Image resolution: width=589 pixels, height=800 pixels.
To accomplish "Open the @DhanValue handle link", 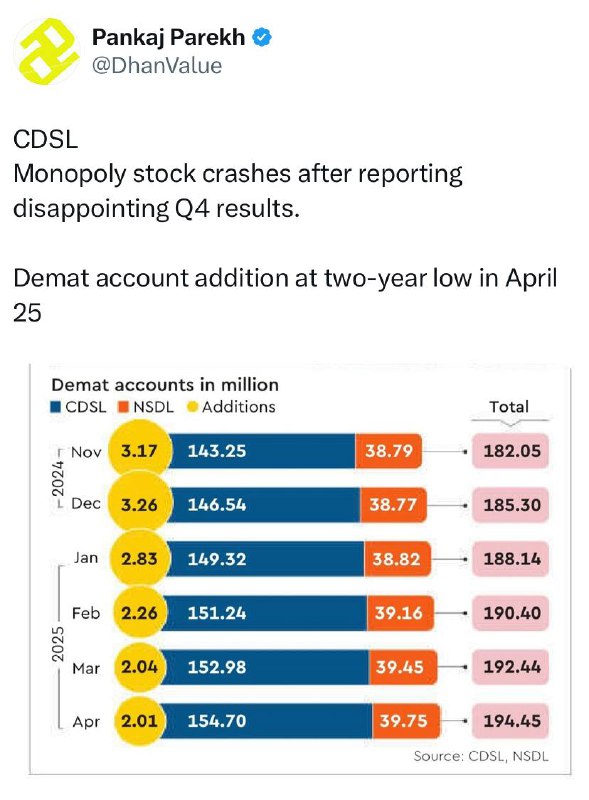I will click(x=157, y=65).
